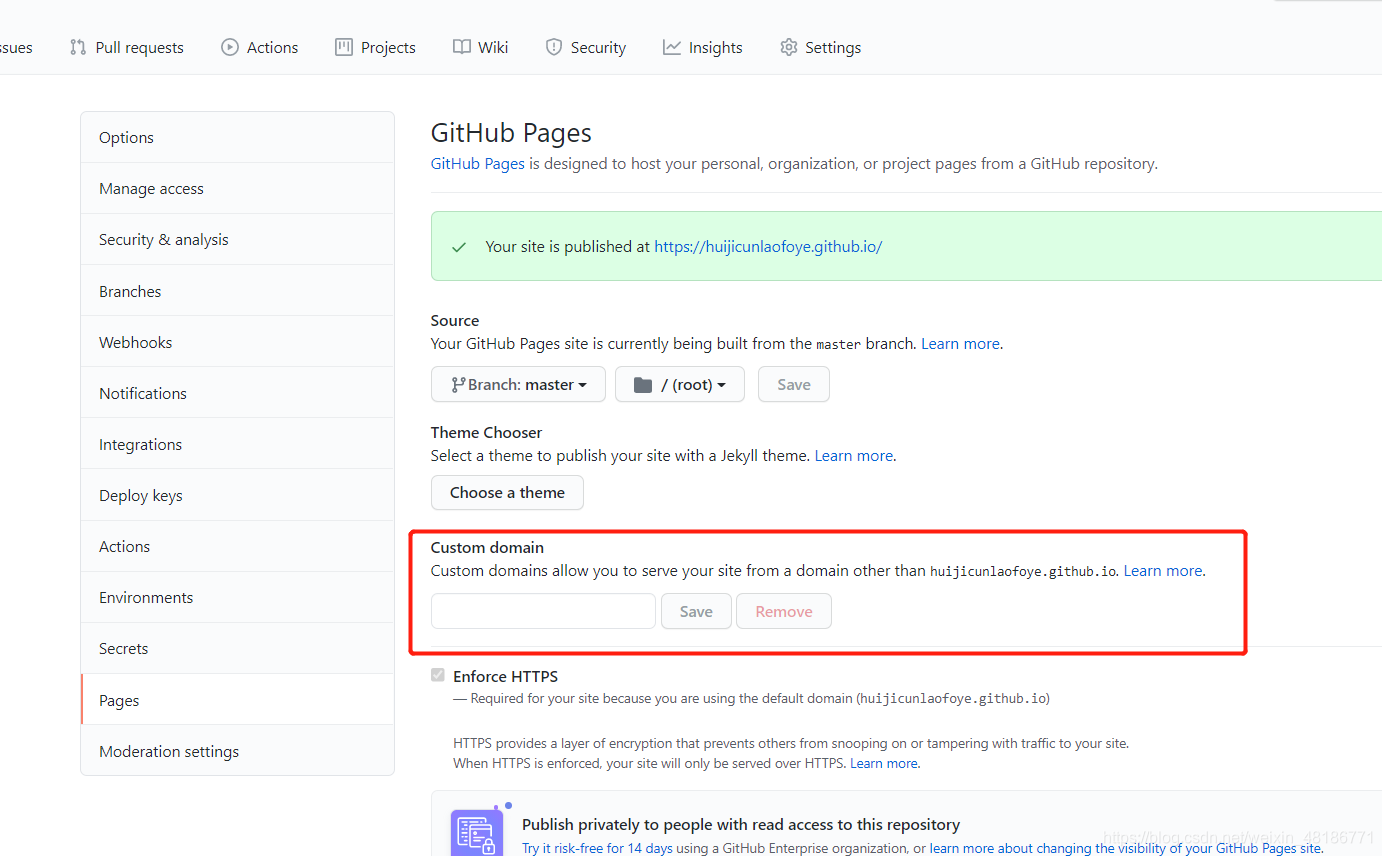This screenshot has height=856, width=1382.
Task: Open the Pull requests tab
Action: [x=127, y=47]
